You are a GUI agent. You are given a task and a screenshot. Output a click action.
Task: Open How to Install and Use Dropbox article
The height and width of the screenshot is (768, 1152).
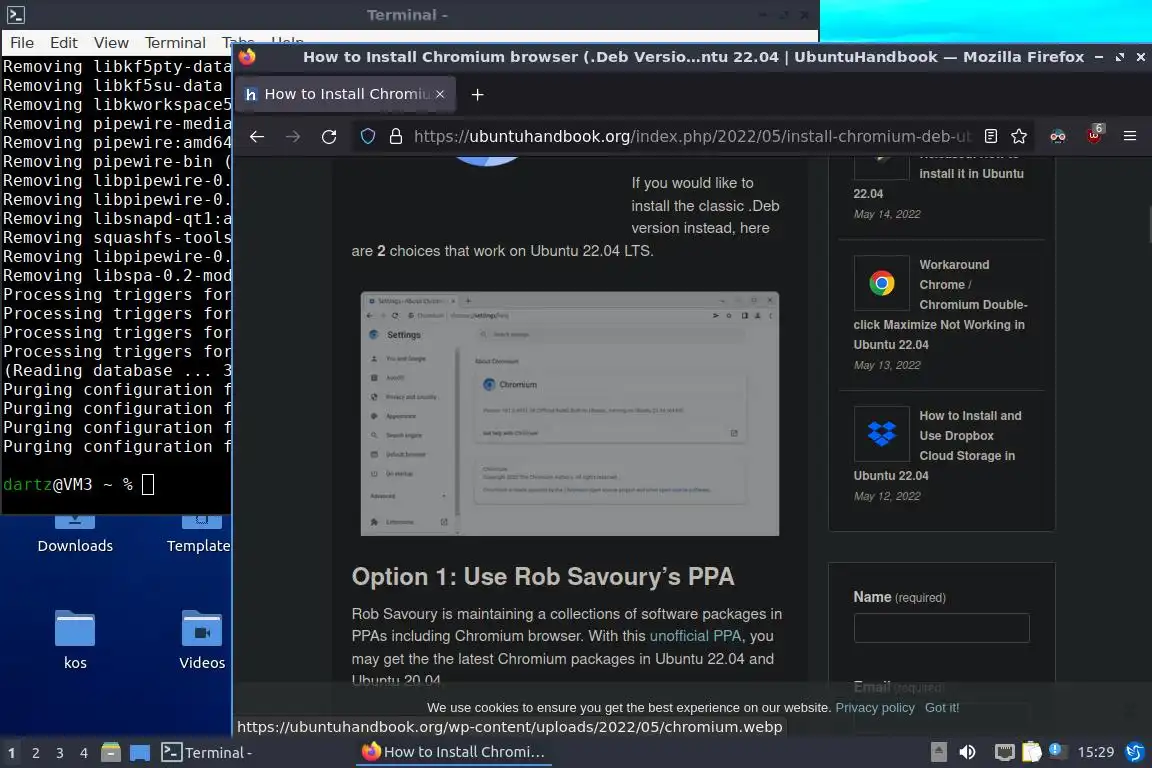tap(938, 445)
